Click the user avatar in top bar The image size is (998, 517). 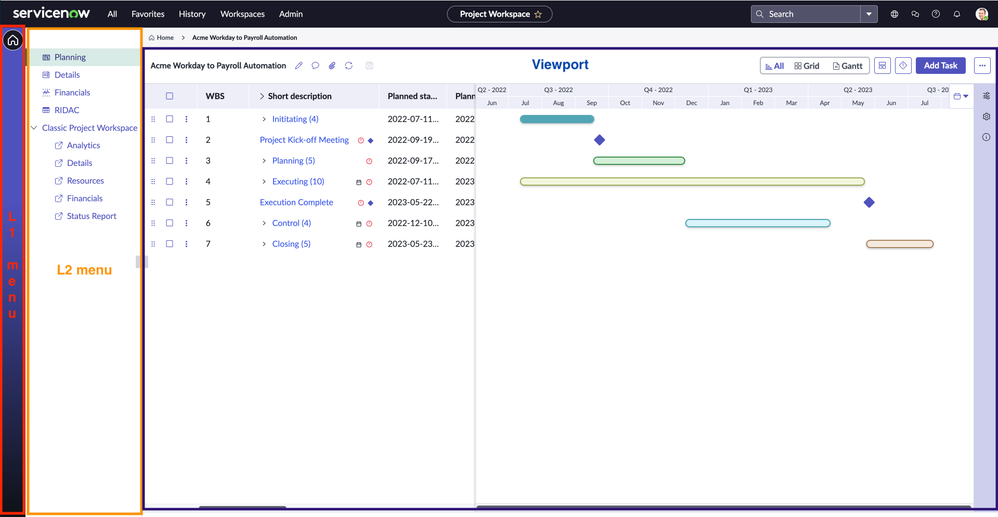coord(981,14)
